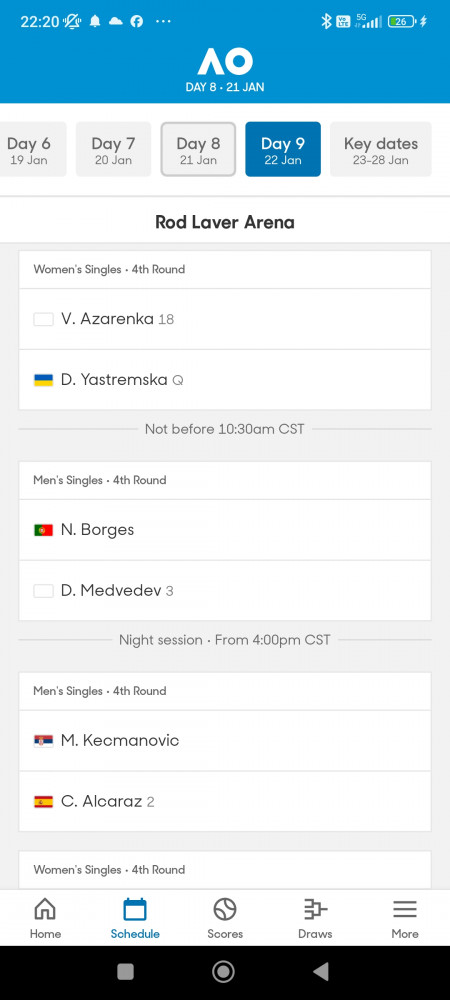
Task: Select the Day 9 22 Jan tab
Action: 283,149
